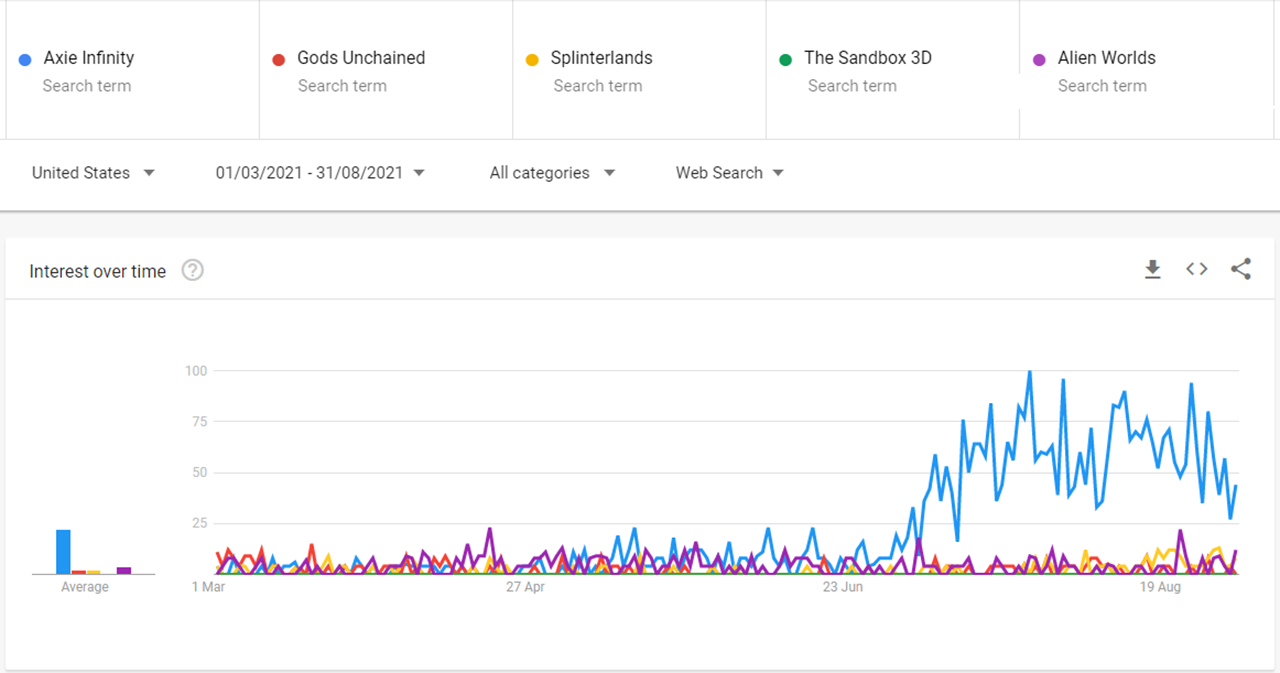Click the 50 y-axis value
This screenshot has height=673, width=1280.
[199, 473]
